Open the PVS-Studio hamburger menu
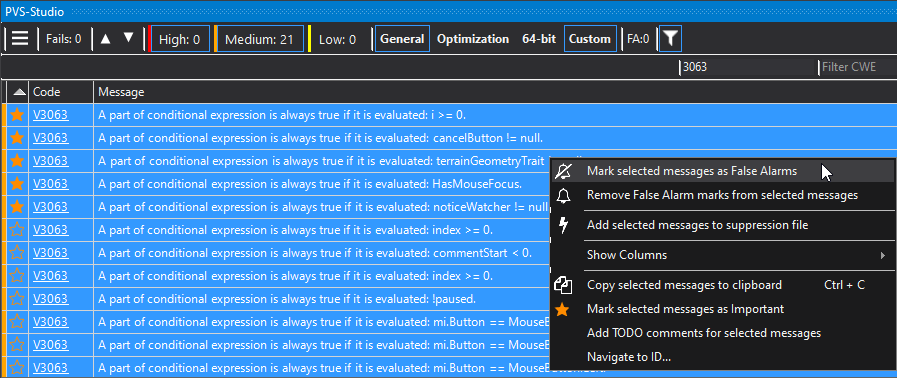Viewport: 897px width, 378px height. tap(20, 39)
